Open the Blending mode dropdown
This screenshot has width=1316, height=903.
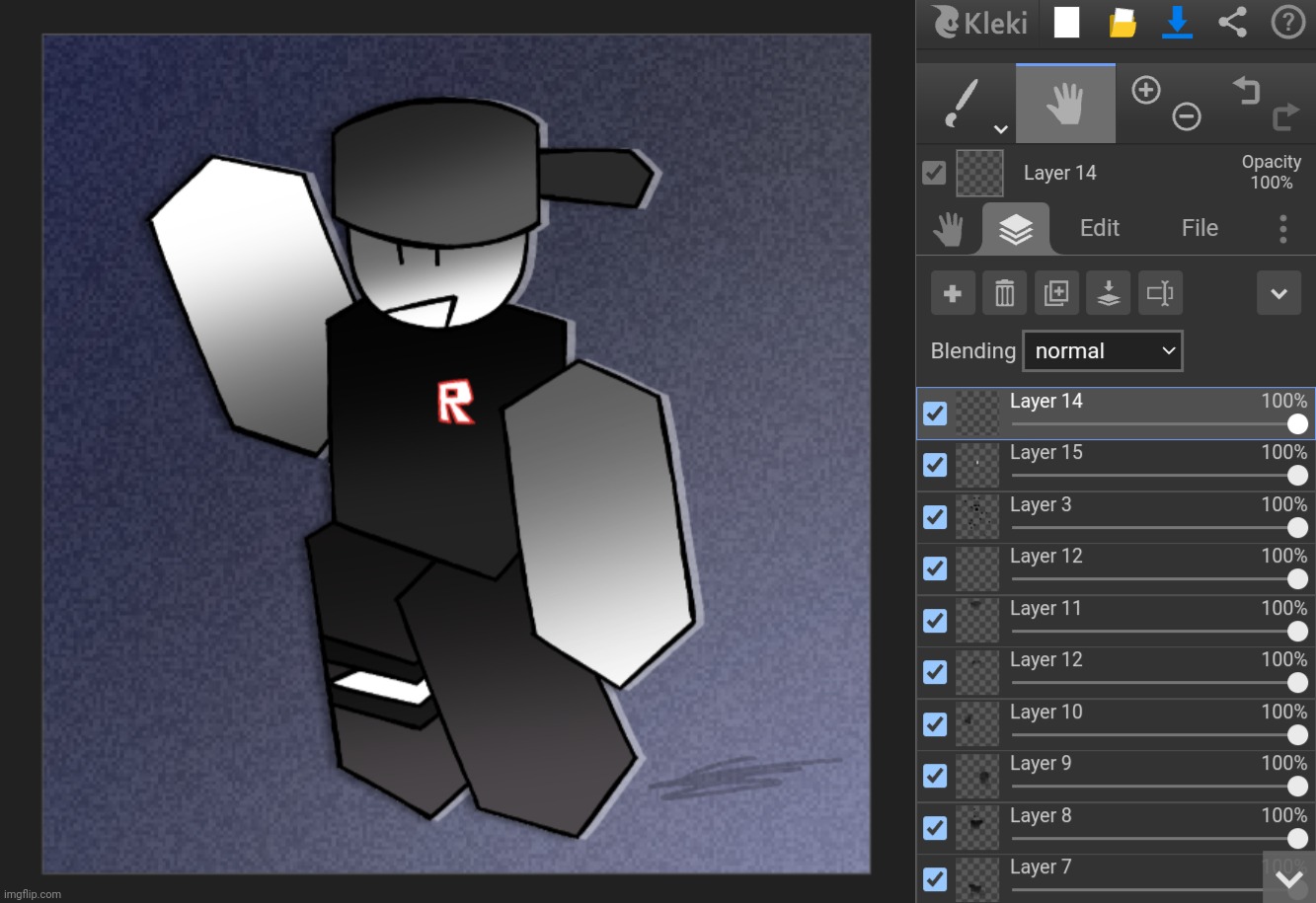pyautogui.click(x=1102, y=351)
